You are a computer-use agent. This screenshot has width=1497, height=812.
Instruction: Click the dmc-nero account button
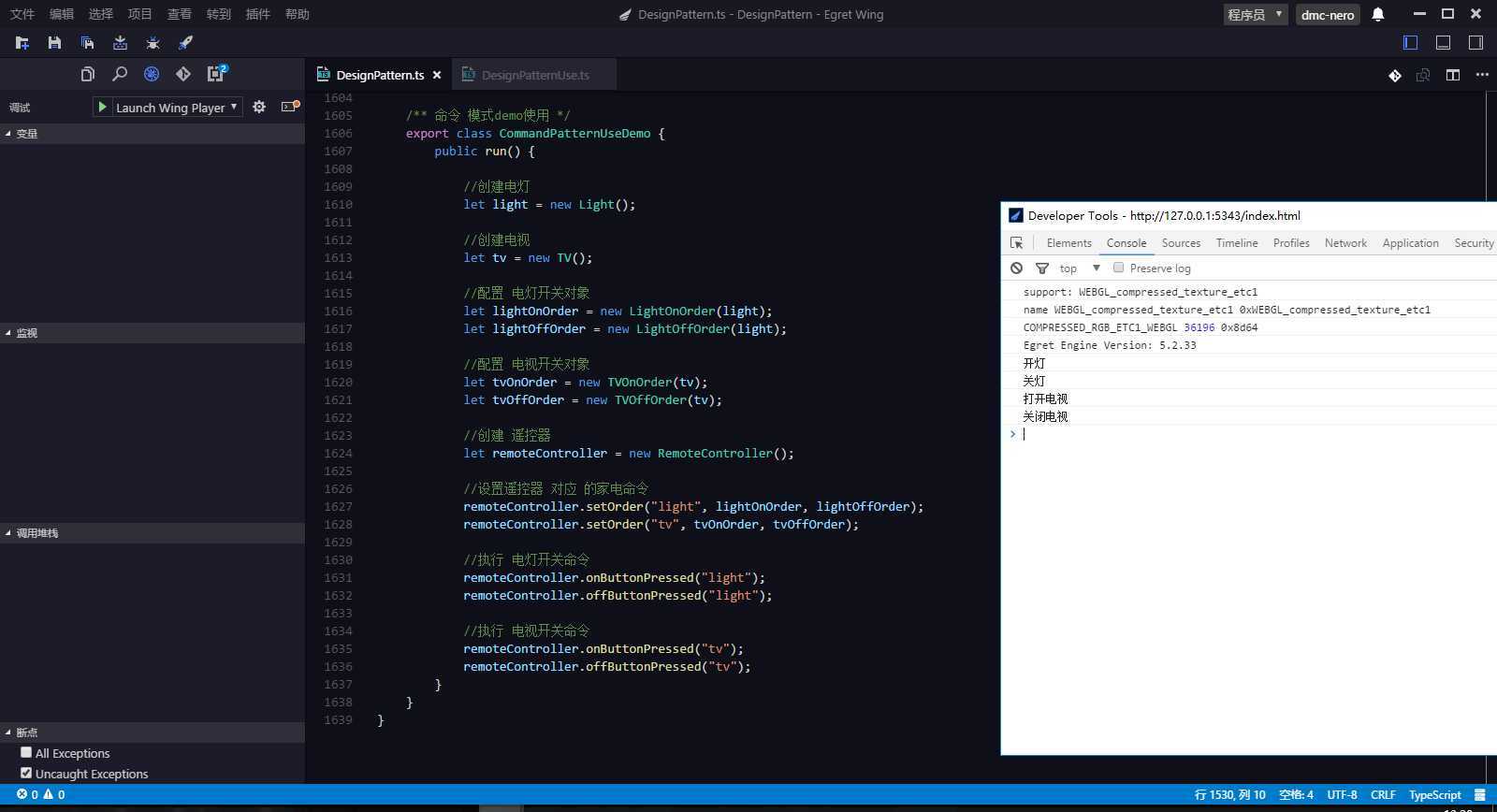(1327, 15)
